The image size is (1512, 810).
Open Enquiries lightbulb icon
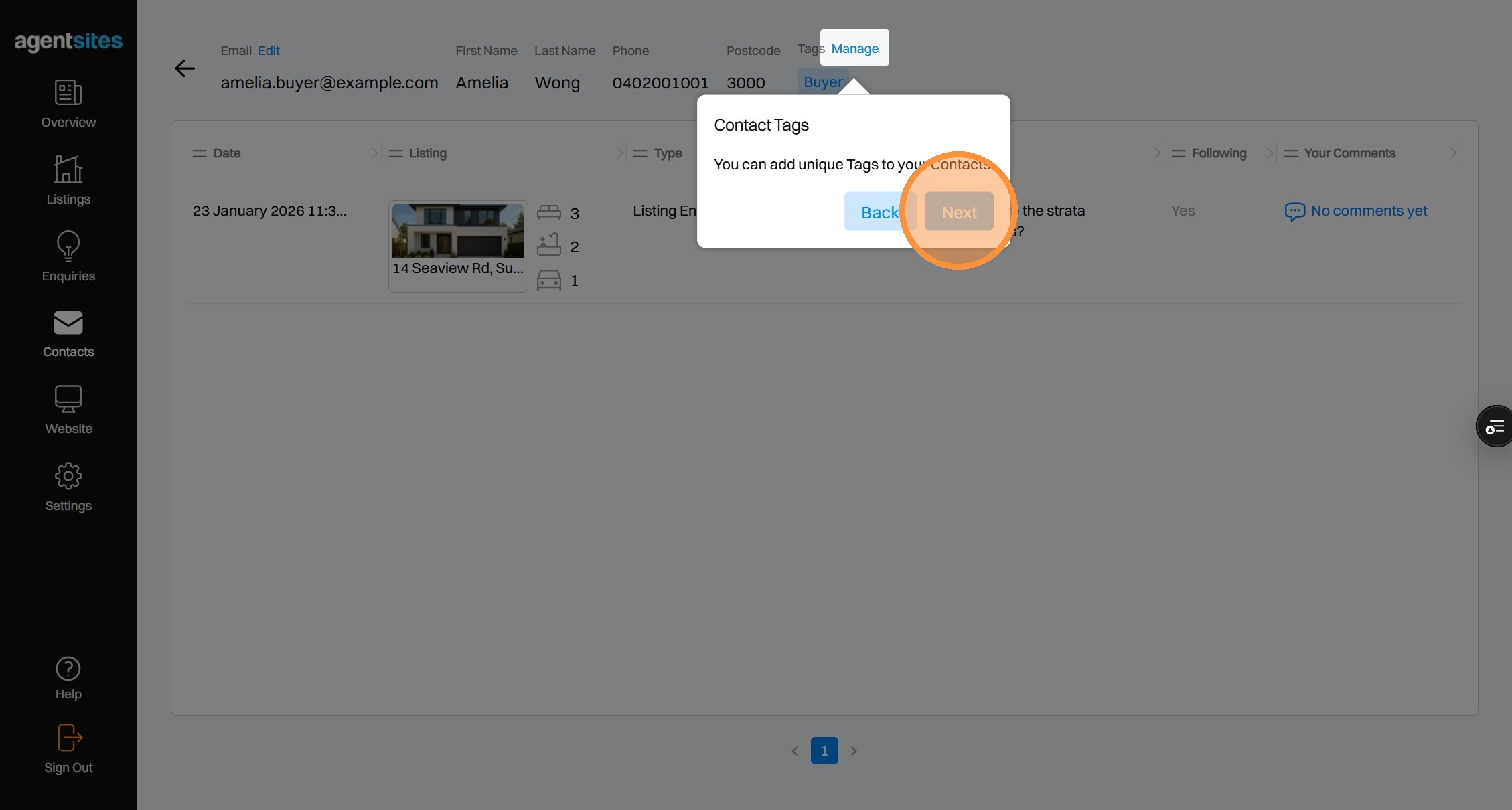click(x=68, y=246)
